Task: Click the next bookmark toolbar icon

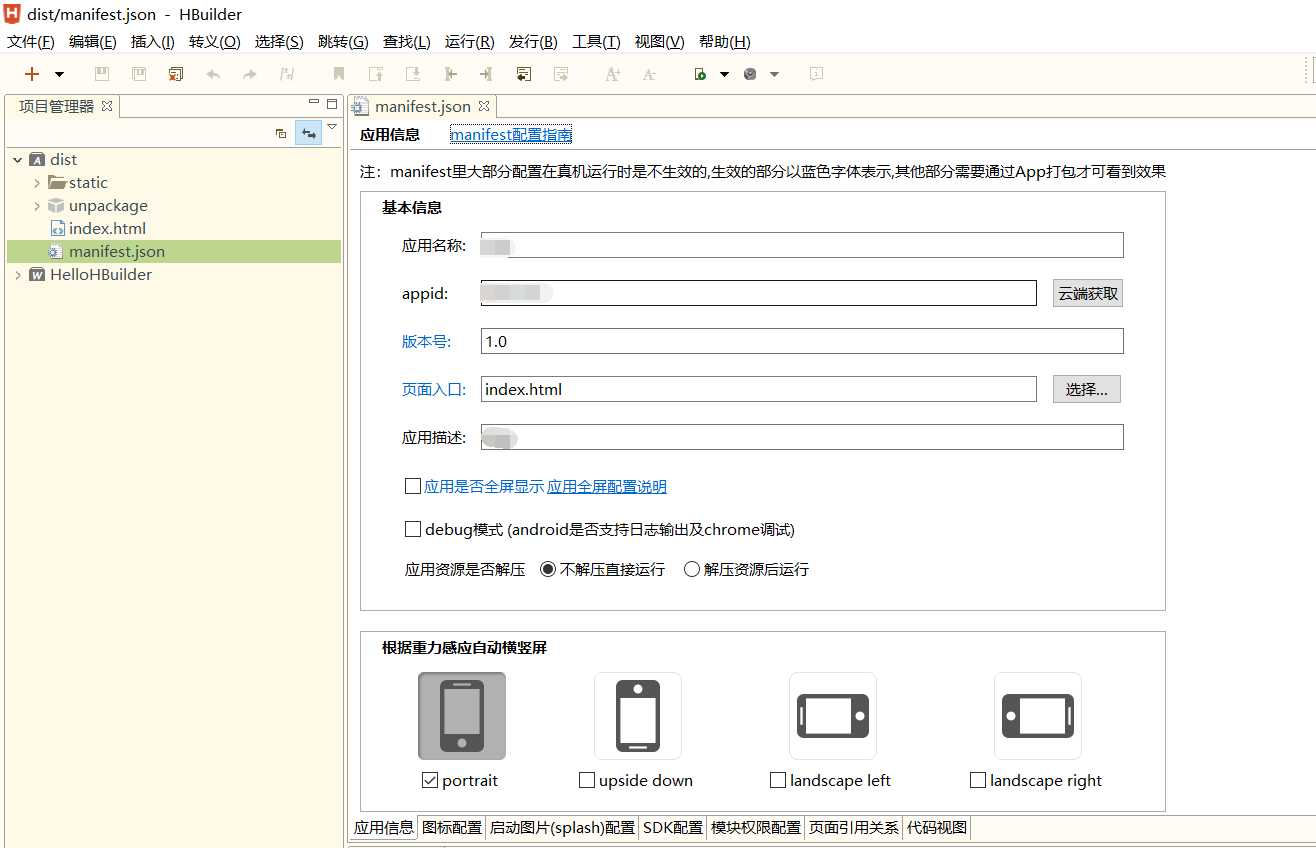Action: click(x=412, y=74)
